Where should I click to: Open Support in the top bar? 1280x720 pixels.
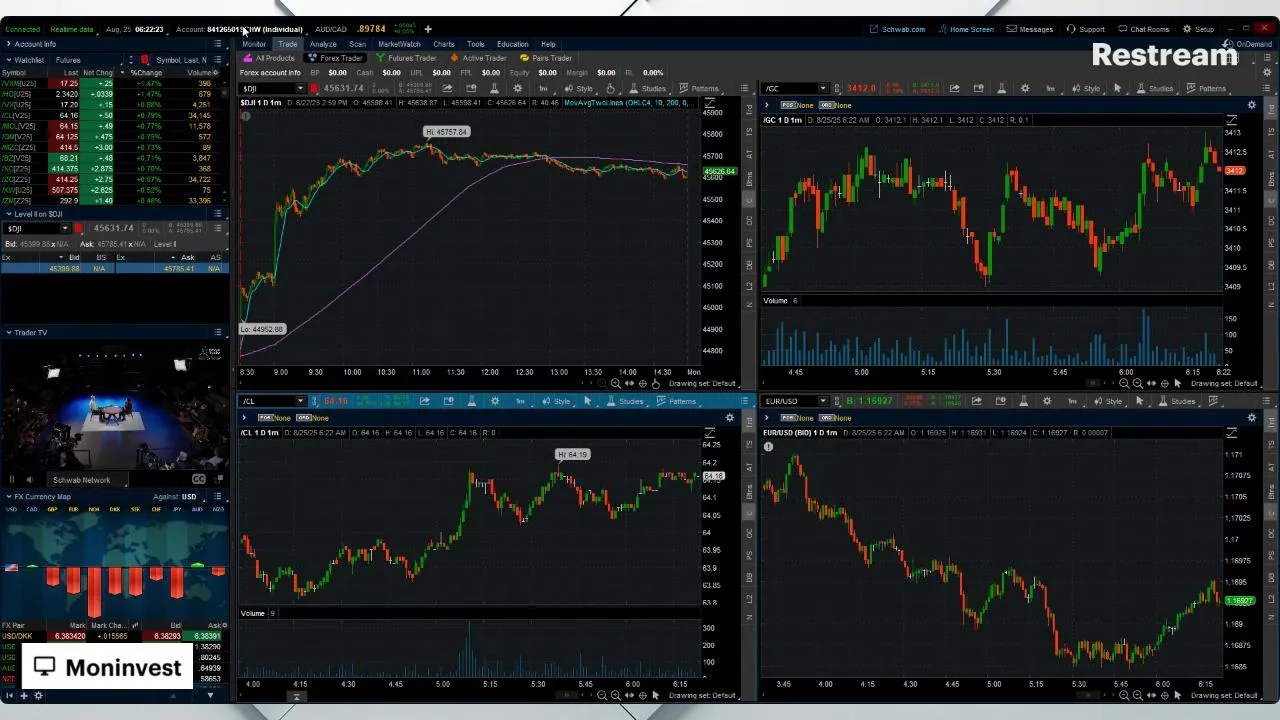(x=1086, y=29)
